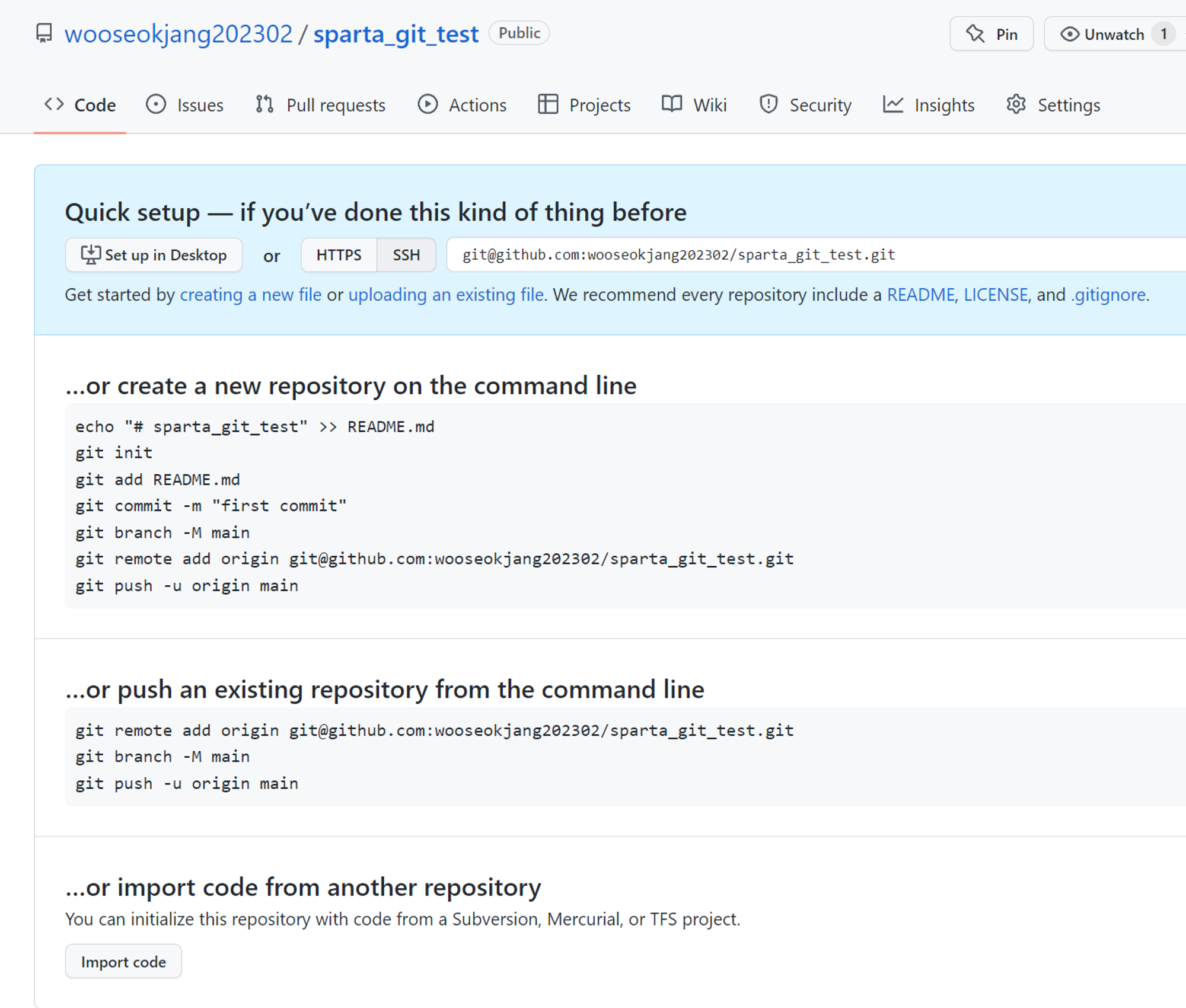Click the Quick setup heading

(376, 212)
